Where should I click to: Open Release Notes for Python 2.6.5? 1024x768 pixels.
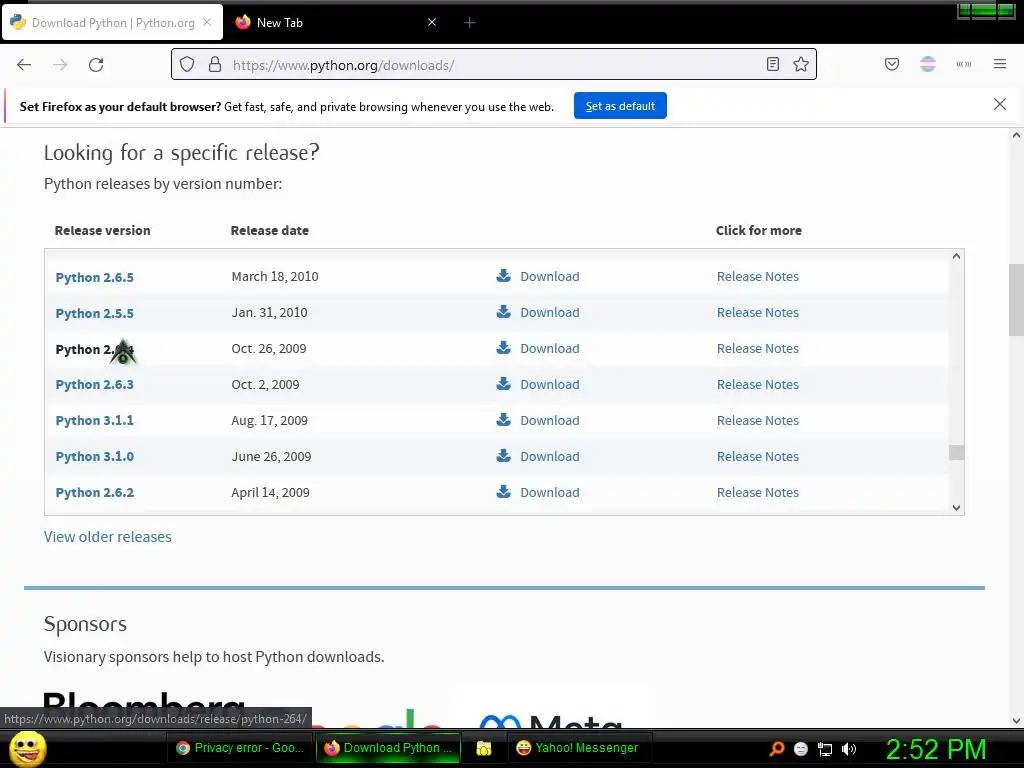758,276
